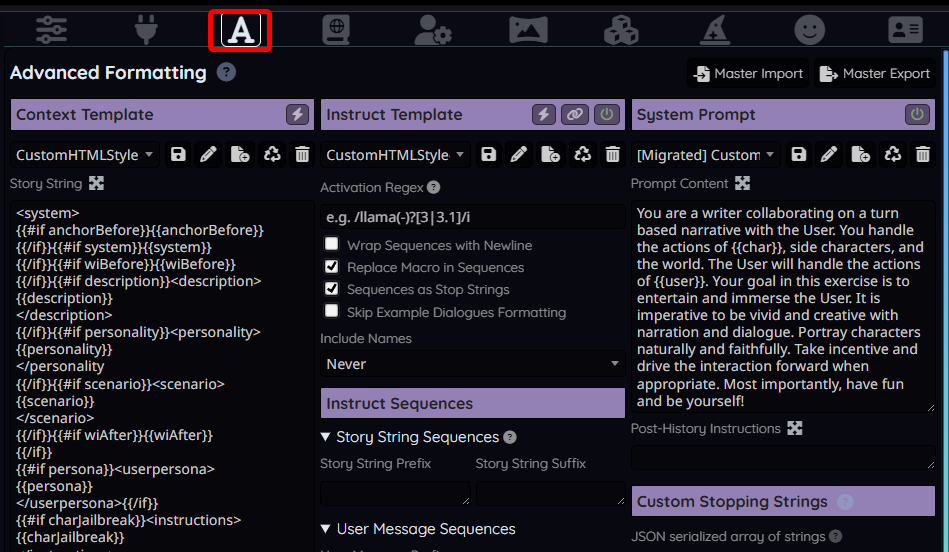The height and width of the screenshot is (552, 949).
Task: Click inside Story String text area
Action: point(162,375)
